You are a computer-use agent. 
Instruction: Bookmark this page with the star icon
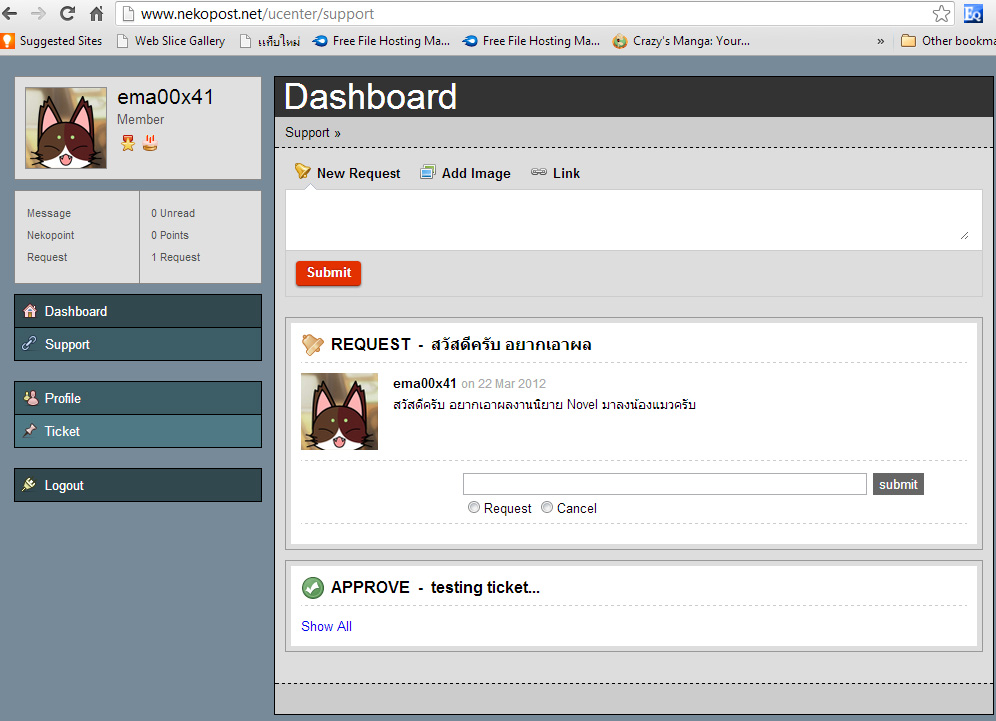click(941, 13)
